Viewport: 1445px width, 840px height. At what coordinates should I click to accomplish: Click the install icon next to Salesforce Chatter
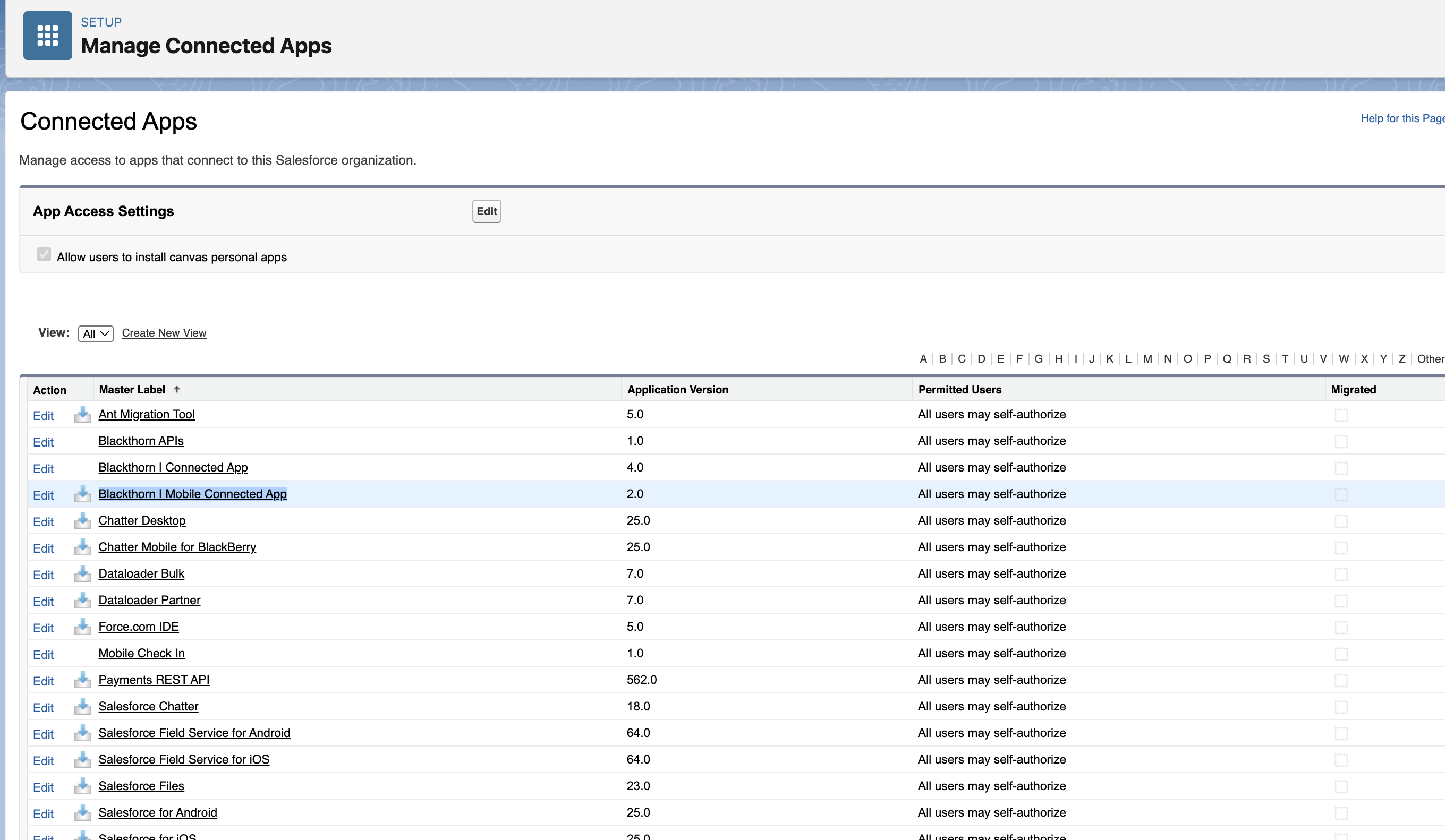82,707
